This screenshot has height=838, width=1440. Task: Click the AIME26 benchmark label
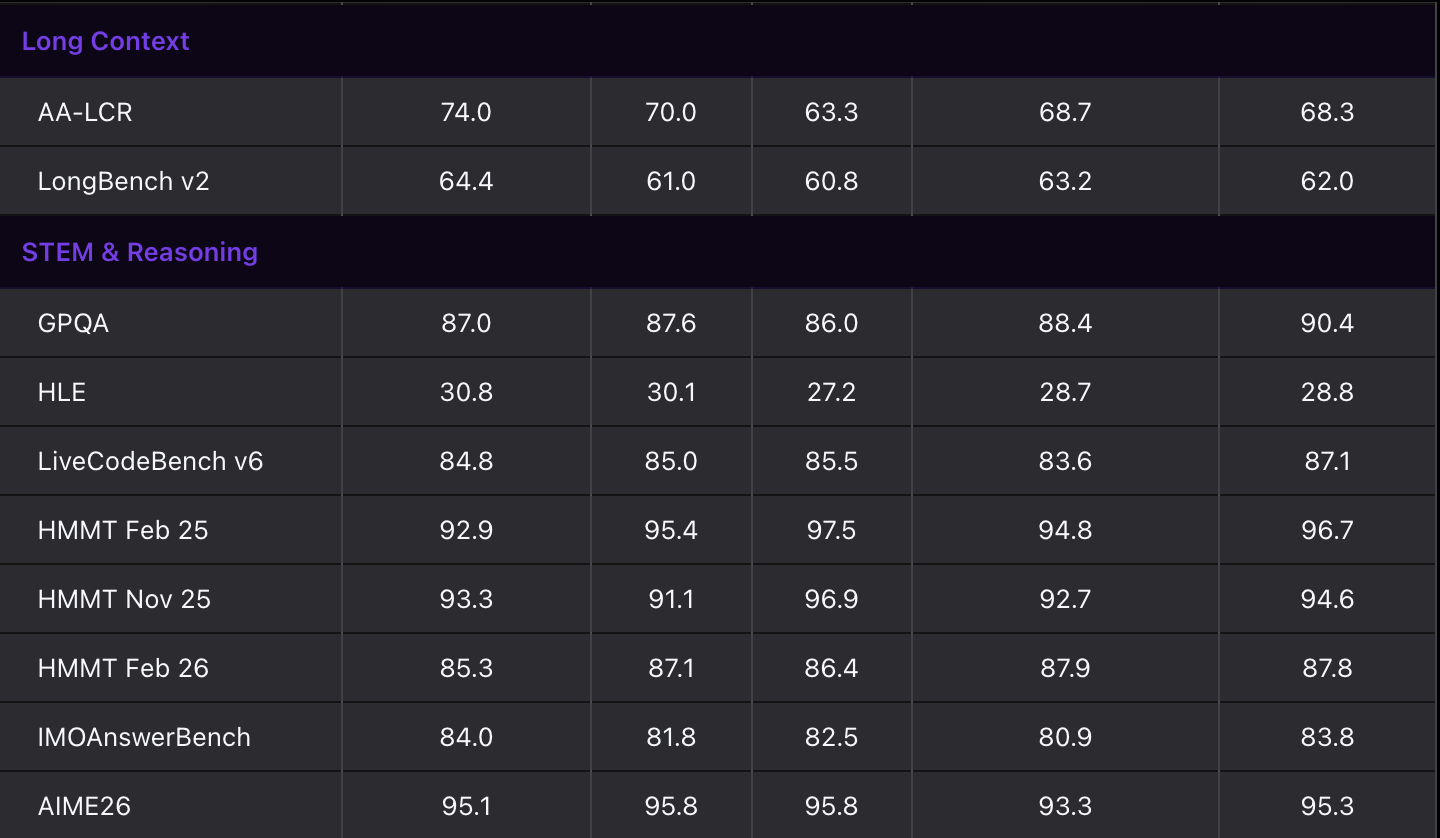(x=84, y=806)
